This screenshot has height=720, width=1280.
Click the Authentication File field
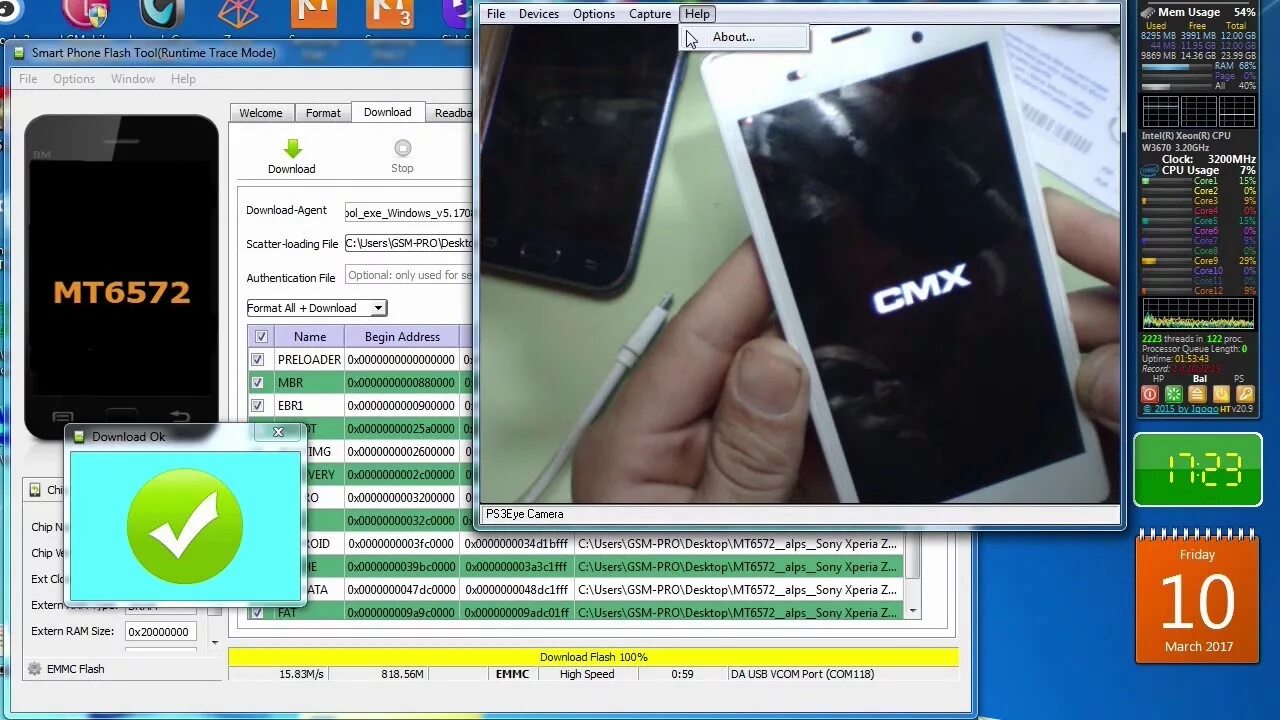(x=409, y=275)
